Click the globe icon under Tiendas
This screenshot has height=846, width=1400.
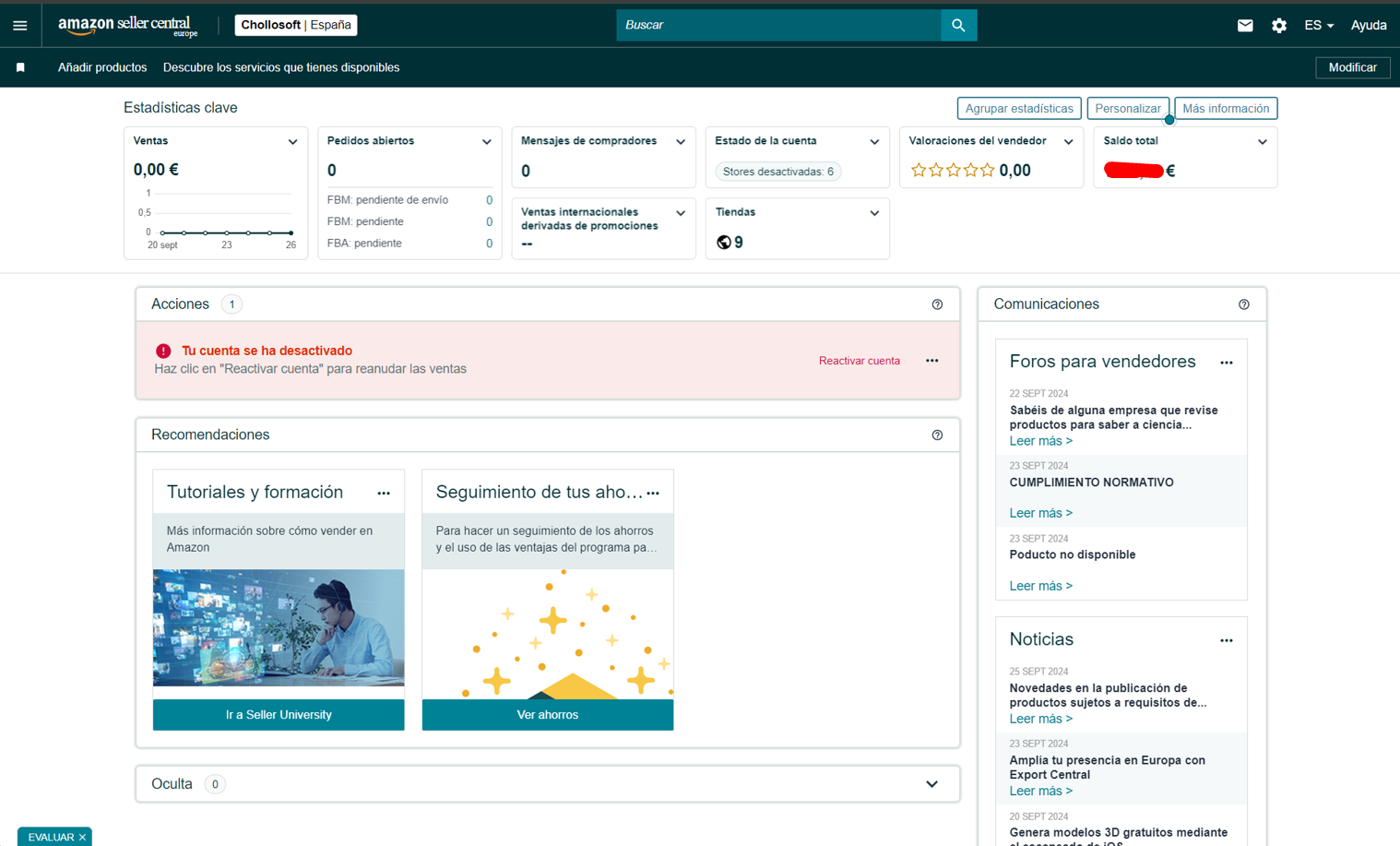(724, 243)
